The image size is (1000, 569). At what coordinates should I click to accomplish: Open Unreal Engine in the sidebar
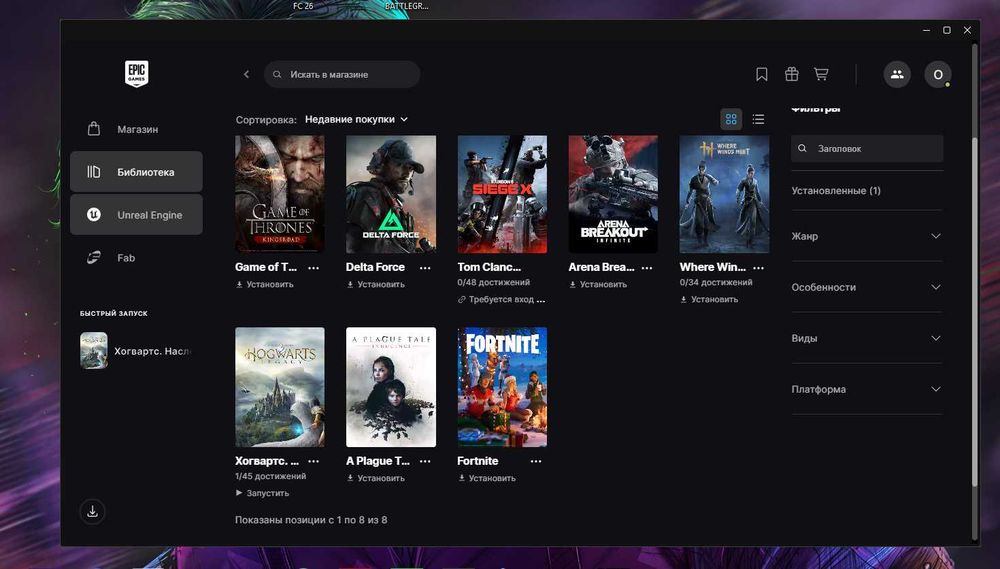(136, 215)
